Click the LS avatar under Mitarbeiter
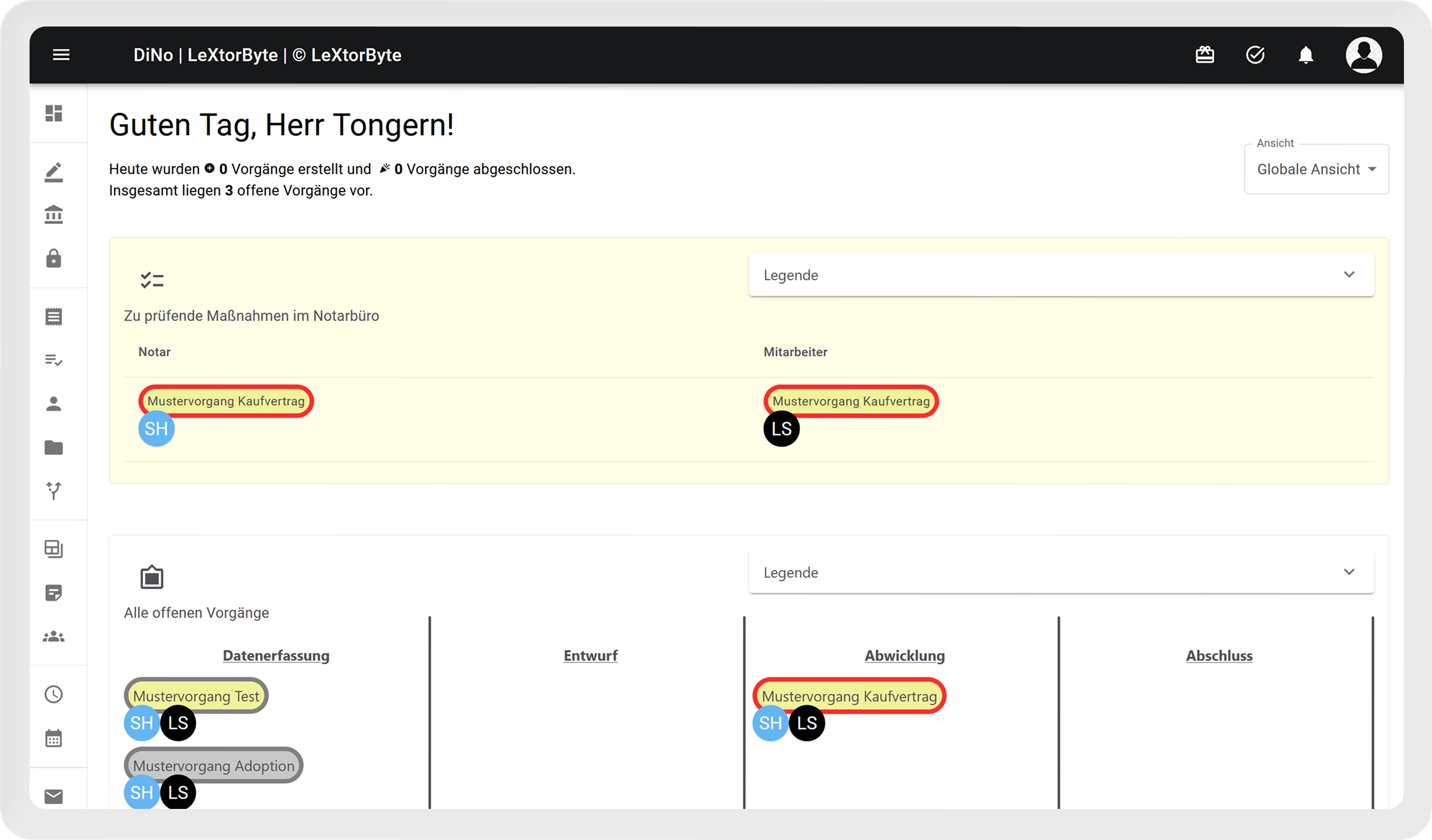1432x840 pixels. tap(781, 429)
